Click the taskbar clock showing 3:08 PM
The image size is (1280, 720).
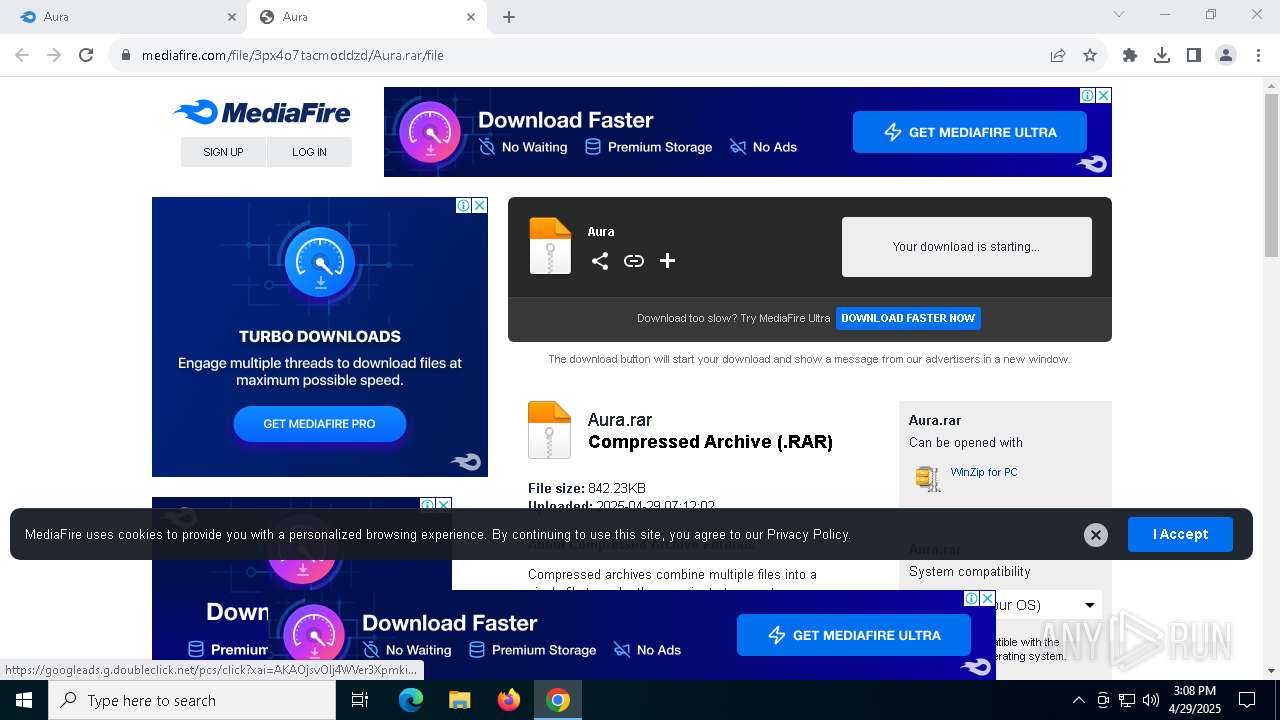tap(1194, 700)
